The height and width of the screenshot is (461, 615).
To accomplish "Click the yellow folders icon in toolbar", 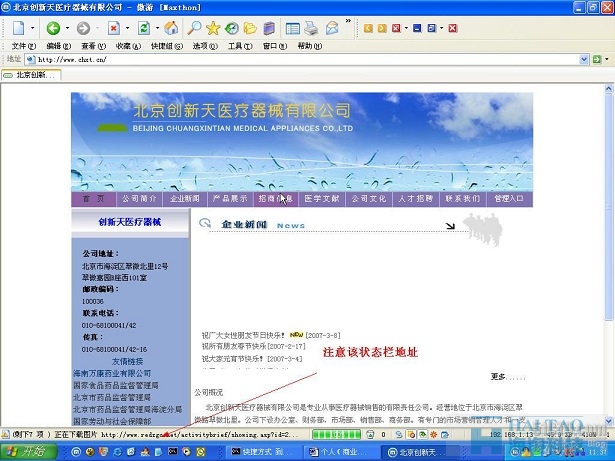I will tap(250, 28).
